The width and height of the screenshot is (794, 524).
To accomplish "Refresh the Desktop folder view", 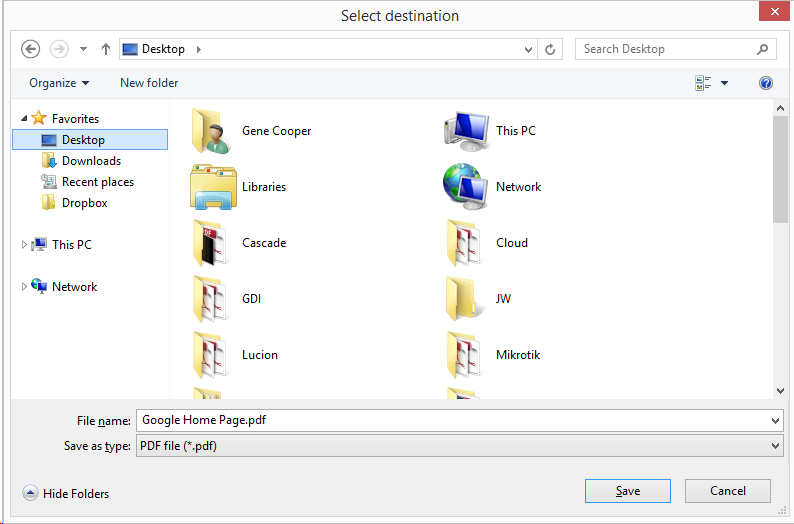I will [x=550, y=49].
